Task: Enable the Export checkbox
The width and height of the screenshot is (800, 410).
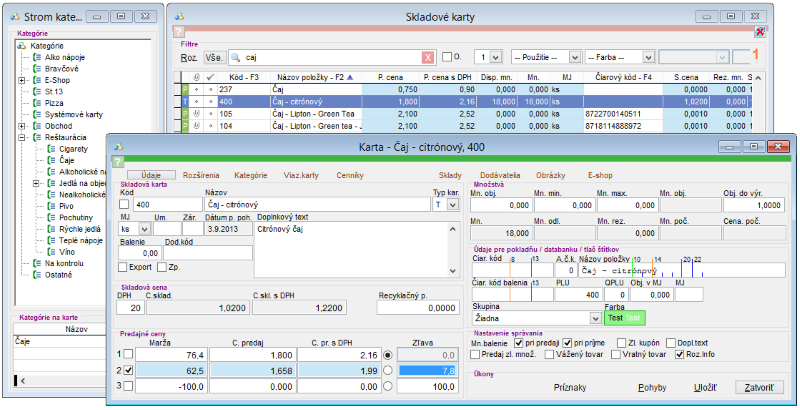Action: (124, 268)
